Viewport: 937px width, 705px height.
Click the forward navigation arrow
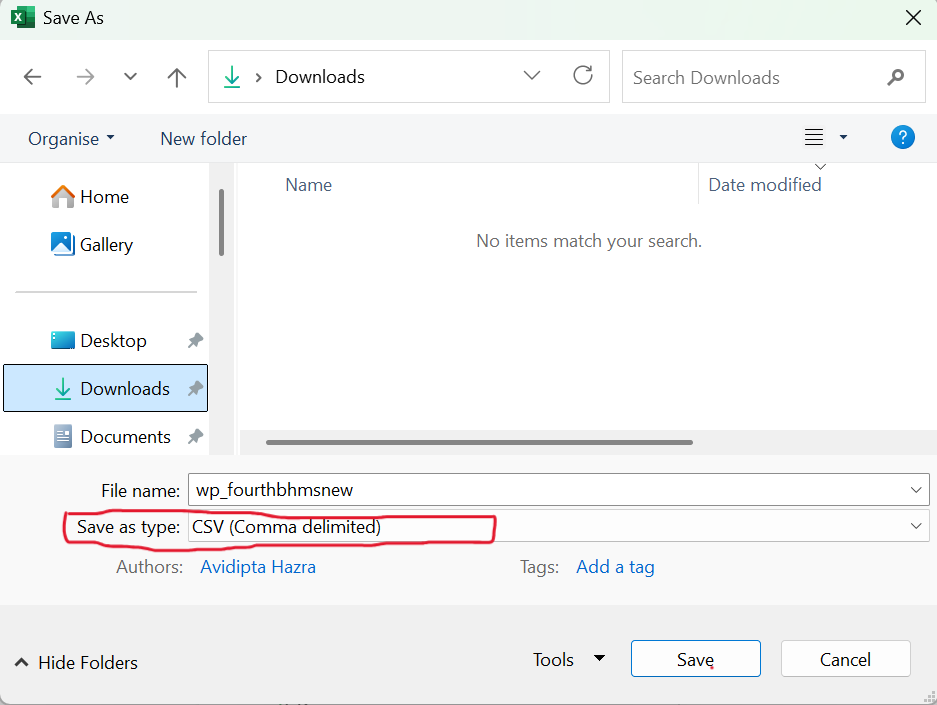[x=85, y=77]
